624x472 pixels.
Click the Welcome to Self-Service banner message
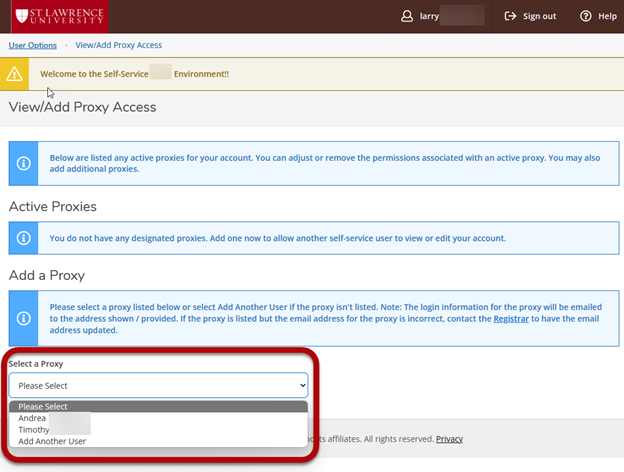[134, 74]
